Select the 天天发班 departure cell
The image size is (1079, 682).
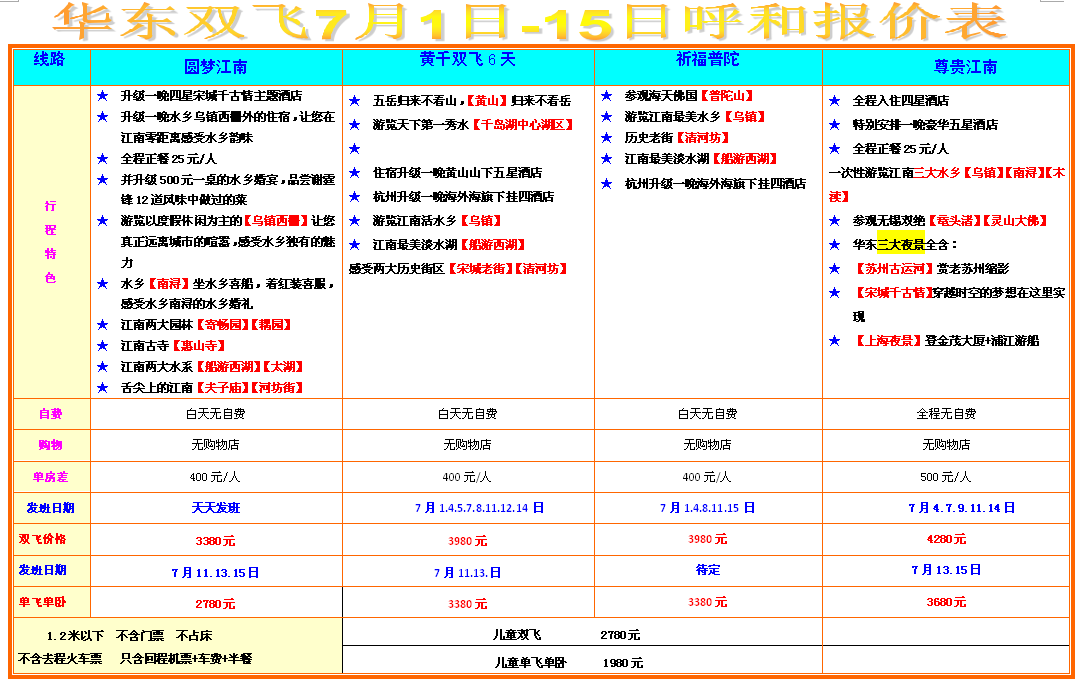click(216, 508)
